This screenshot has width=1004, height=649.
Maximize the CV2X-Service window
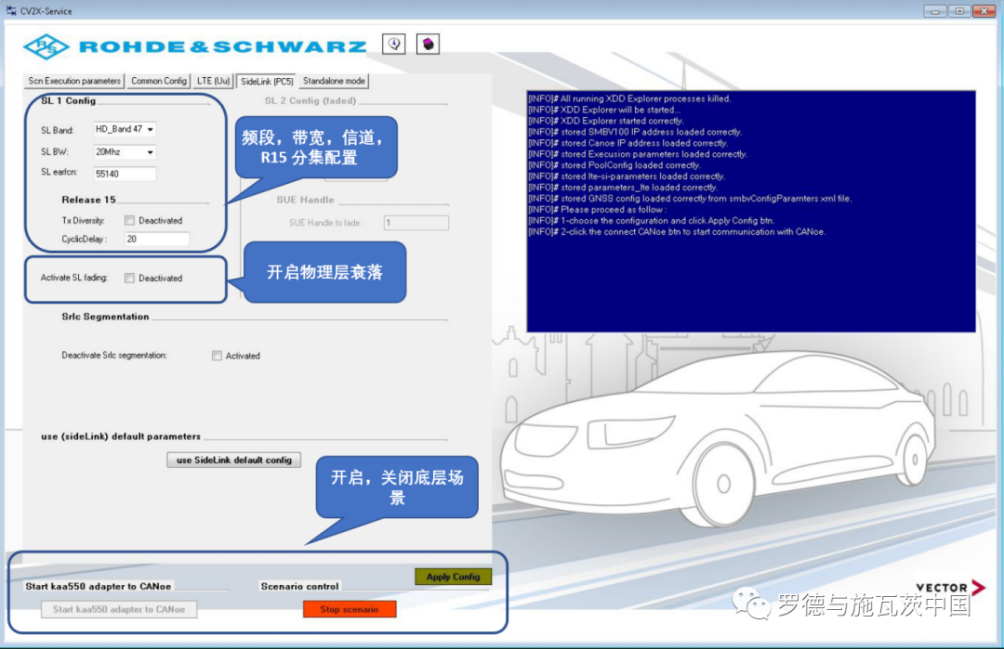[959, 11]
